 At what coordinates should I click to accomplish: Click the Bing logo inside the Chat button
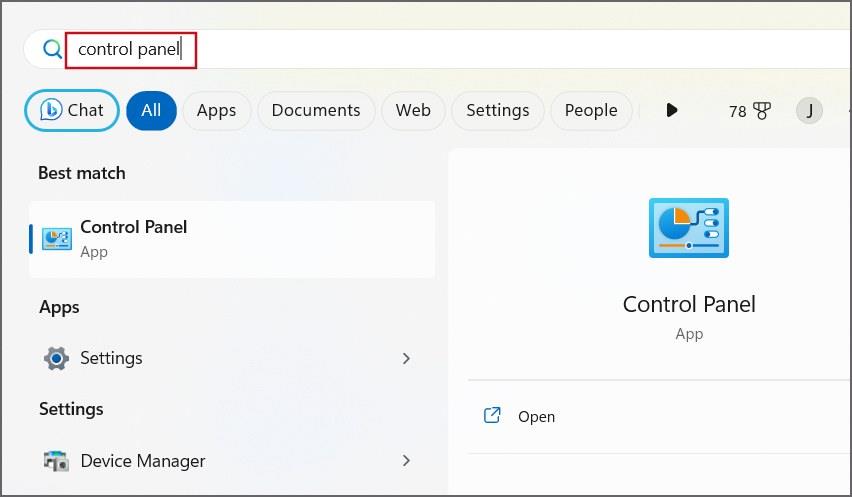51,110
